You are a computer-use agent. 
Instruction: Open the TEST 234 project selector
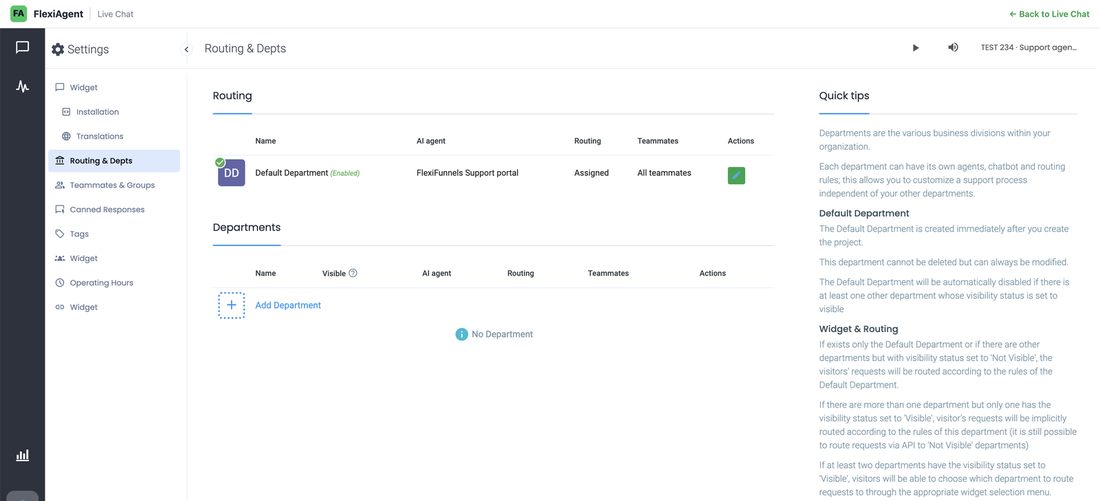click(1028, 48)
